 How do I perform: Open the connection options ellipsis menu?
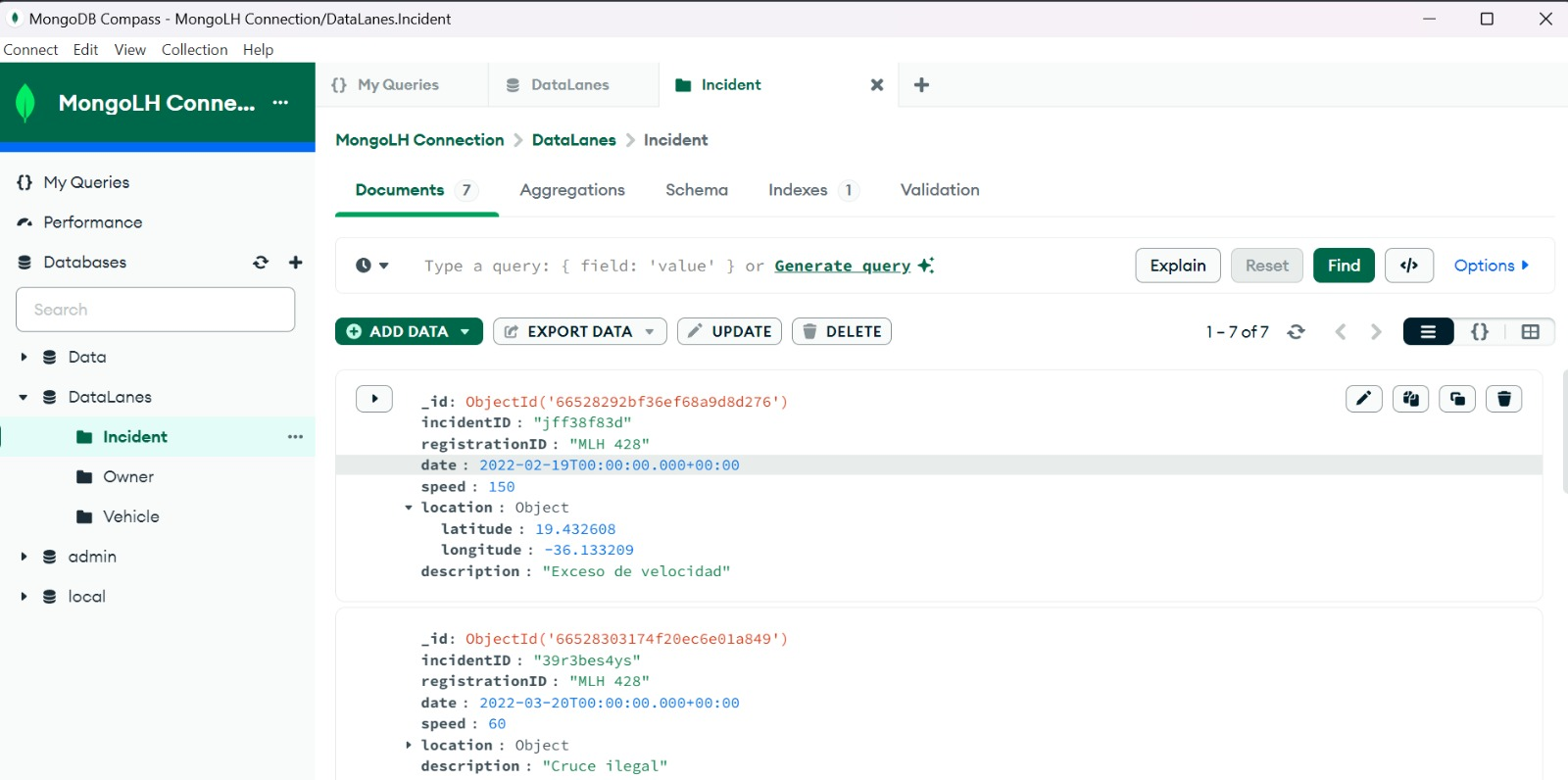point(280,103)
